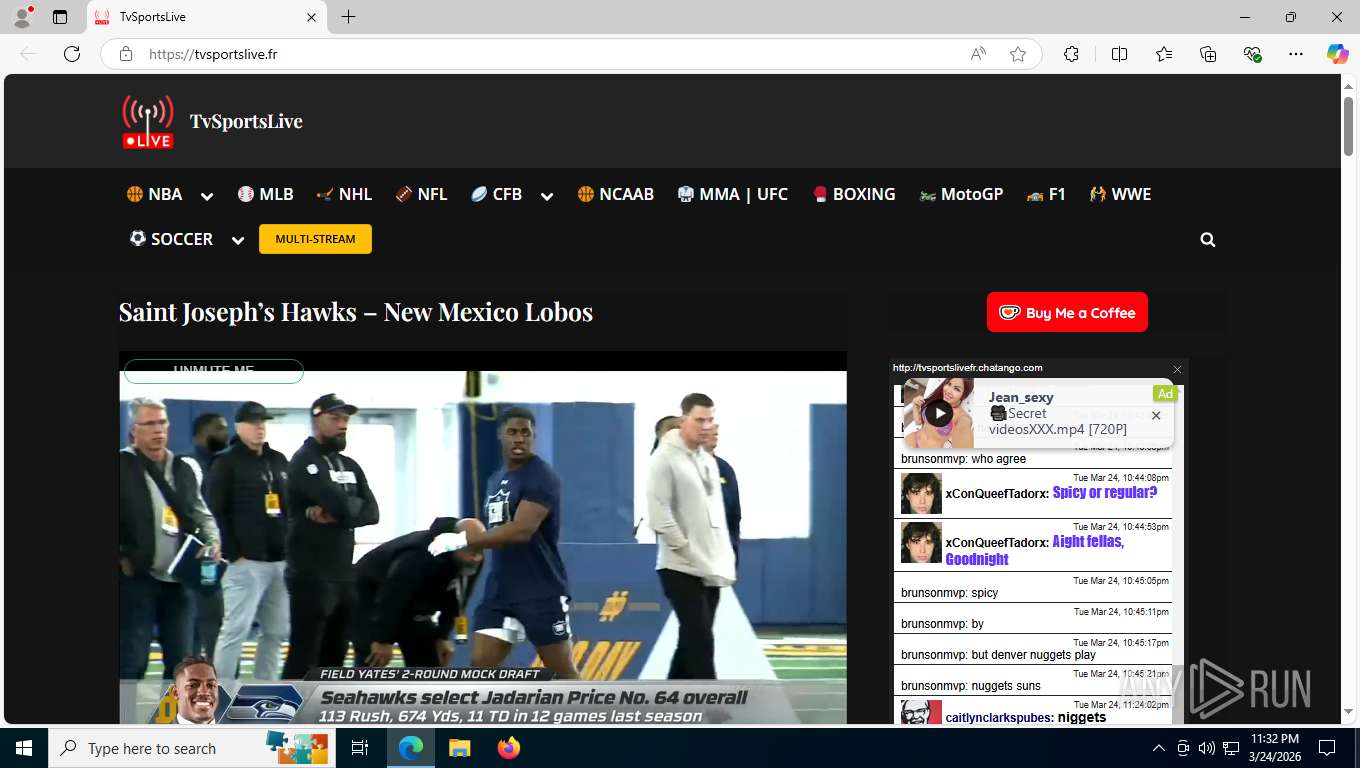Activate Read aloud icon in address bar

point(978,54)
